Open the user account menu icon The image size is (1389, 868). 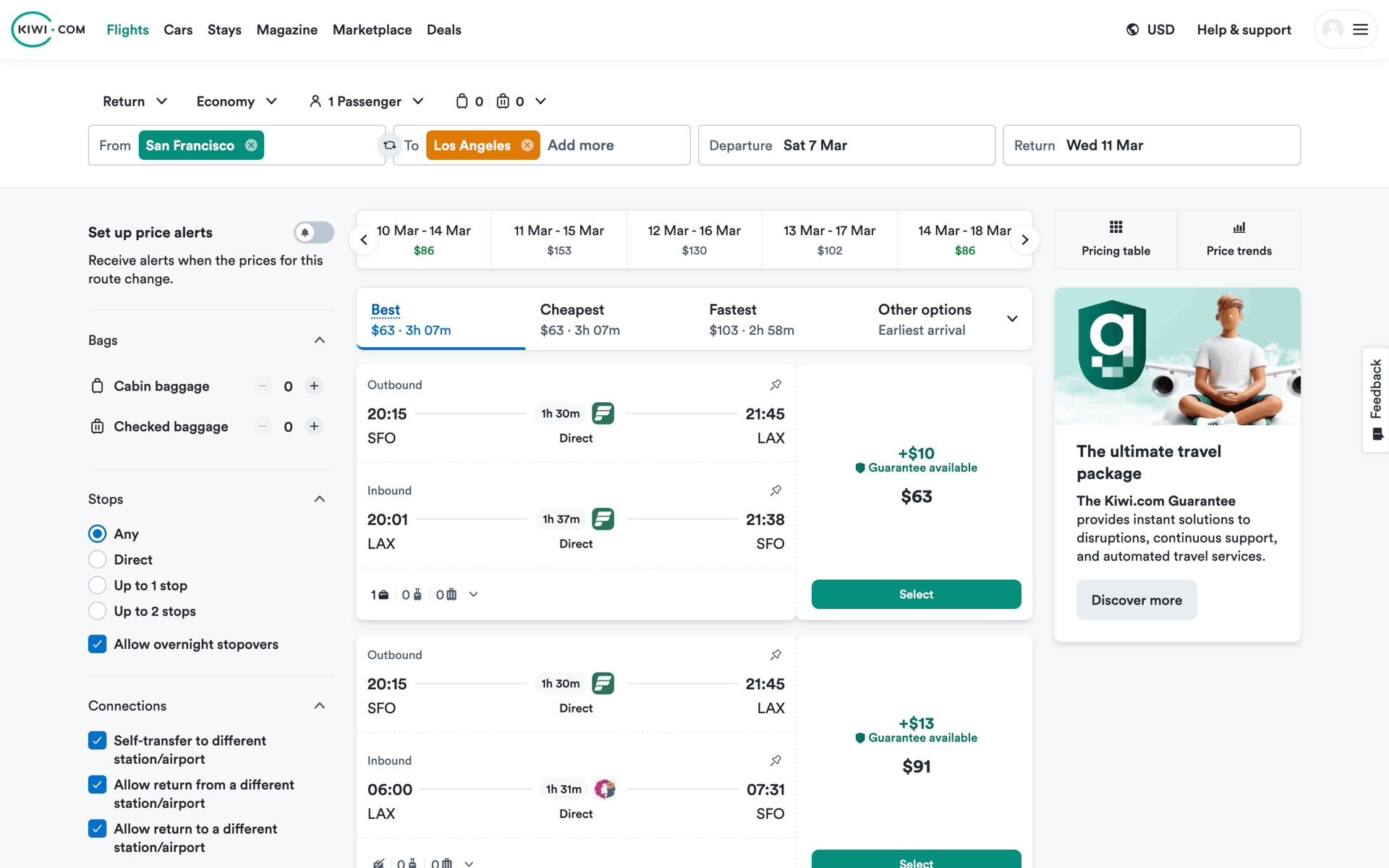click(1346, 30)
